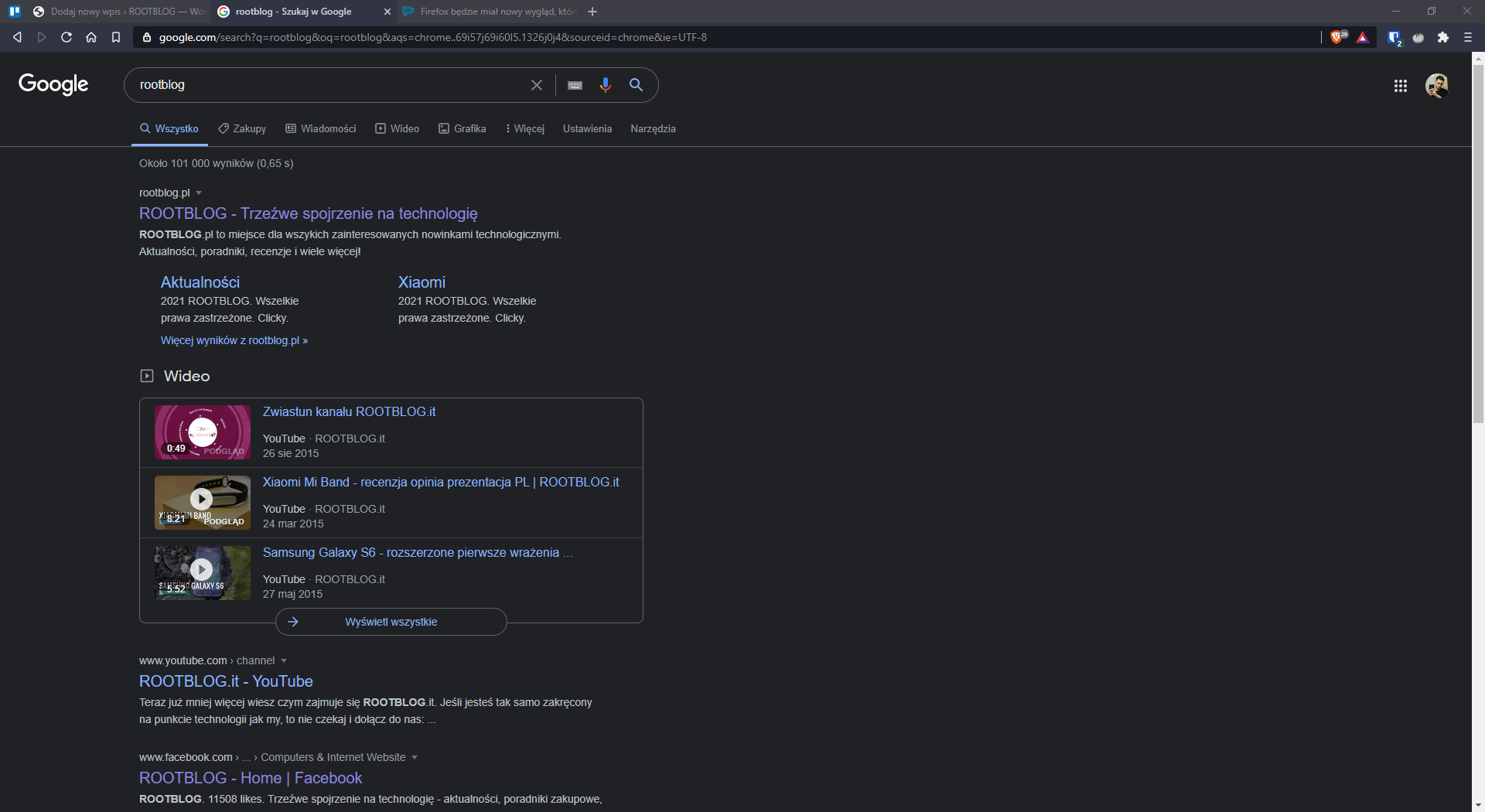Bookmark this page with bookmark icon

(x=116, y=37)
